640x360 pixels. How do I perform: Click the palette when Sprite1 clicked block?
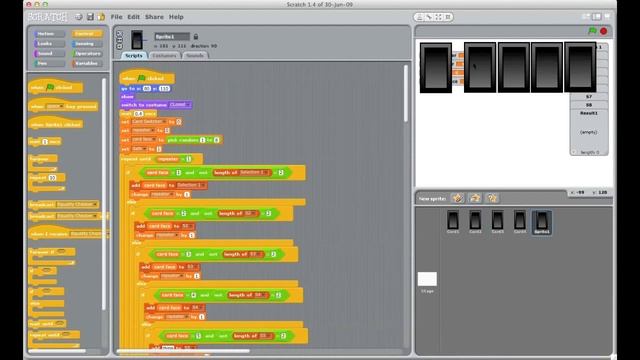click(55, 124)
